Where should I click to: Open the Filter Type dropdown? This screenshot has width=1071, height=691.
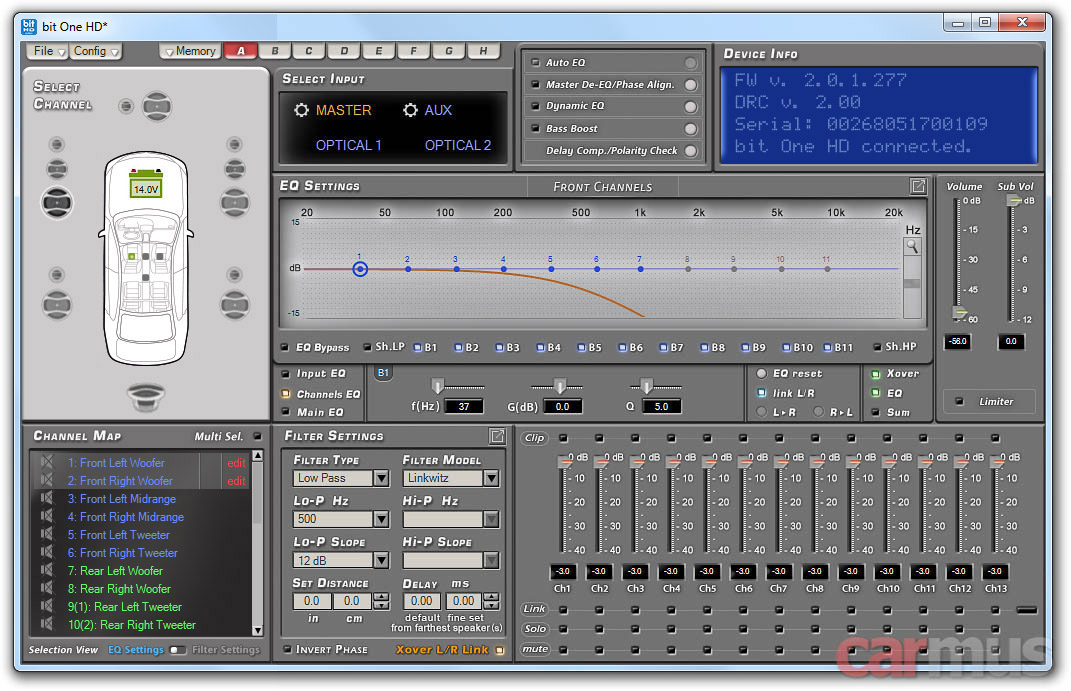coord(381,478)
